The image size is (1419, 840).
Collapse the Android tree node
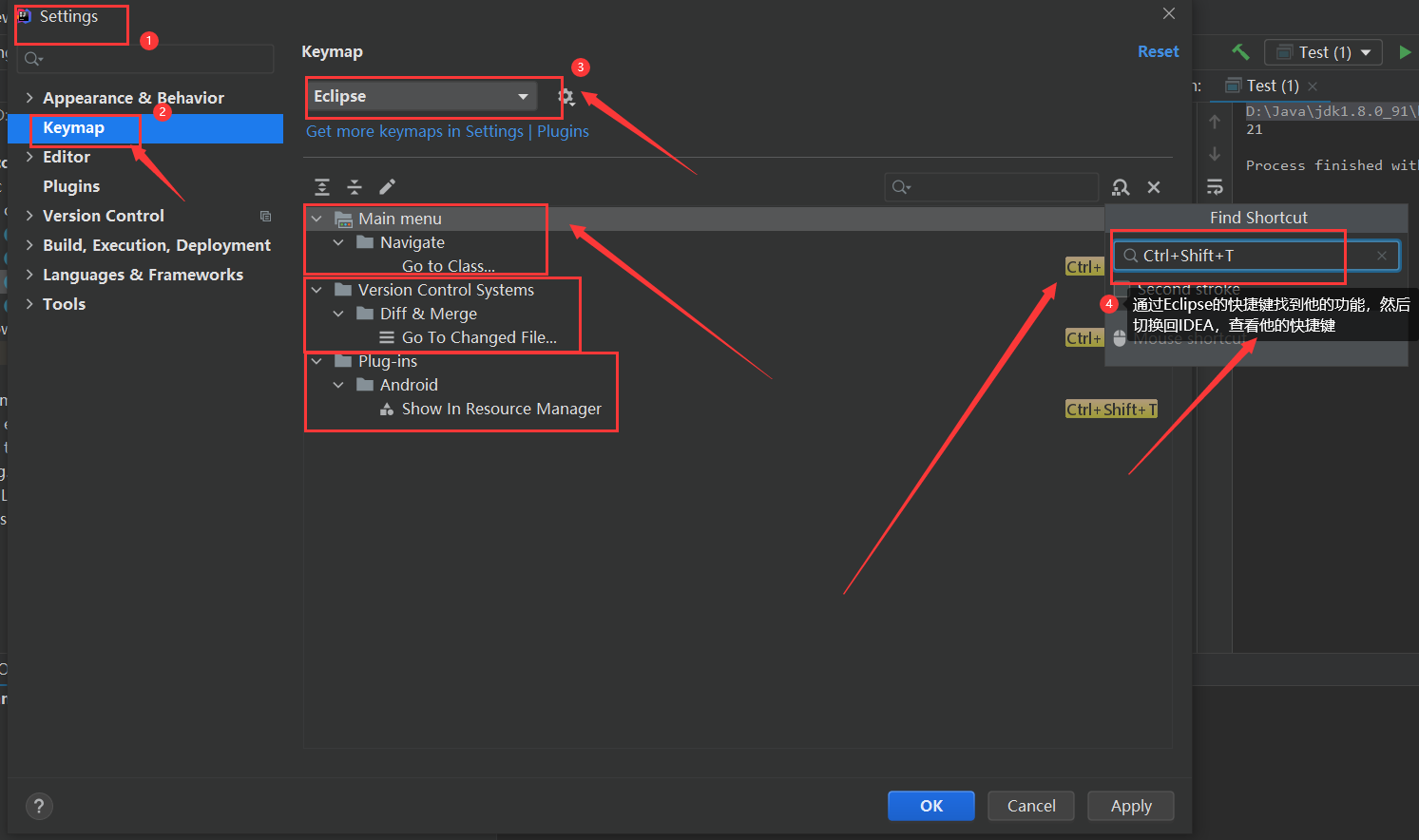click(338, 385)
